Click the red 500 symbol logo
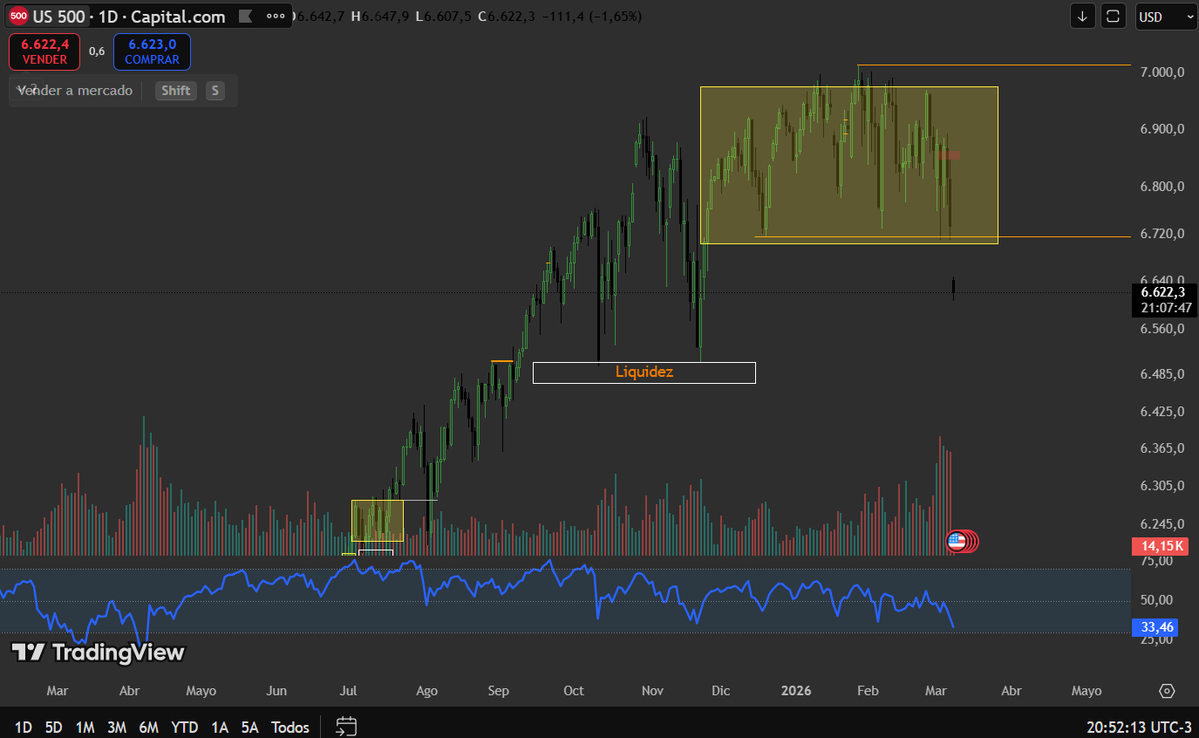 tap(18, 16)
